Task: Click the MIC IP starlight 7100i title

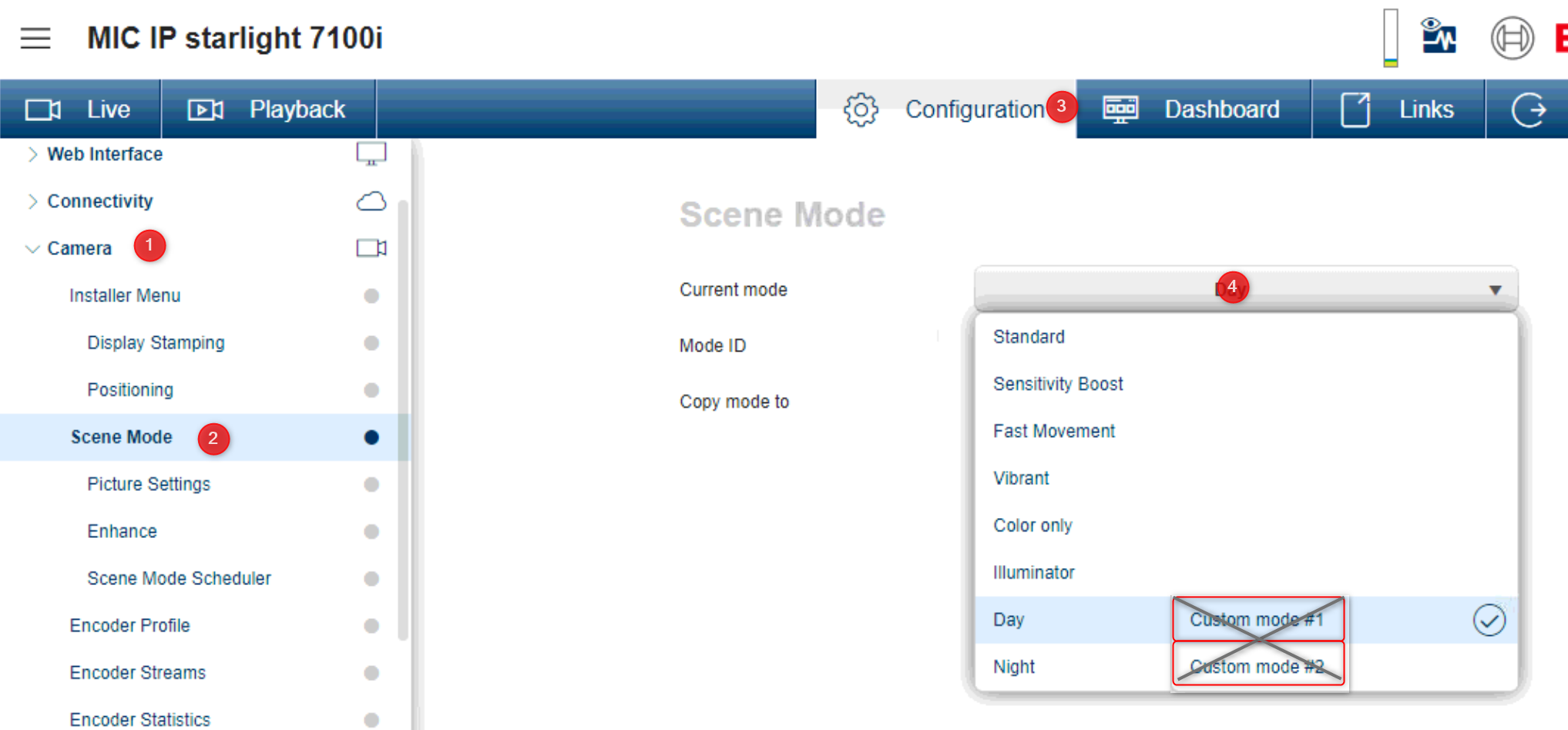Action: 234,38
